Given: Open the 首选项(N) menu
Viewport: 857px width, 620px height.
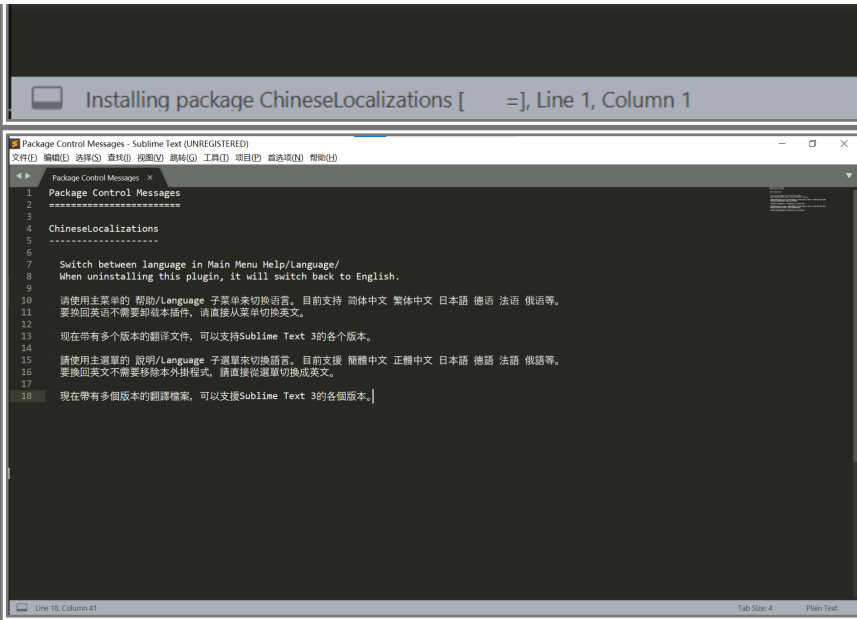Looking at the screenshot, I should pos(285,157).
